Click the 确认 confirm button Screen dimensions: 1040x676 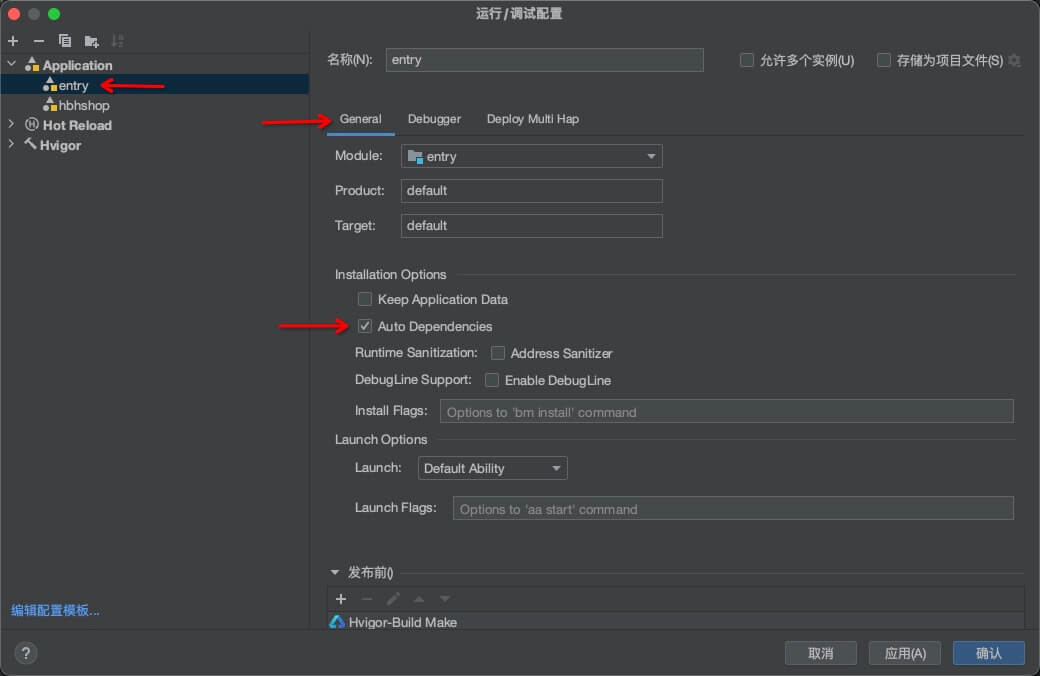coord(988,653)
